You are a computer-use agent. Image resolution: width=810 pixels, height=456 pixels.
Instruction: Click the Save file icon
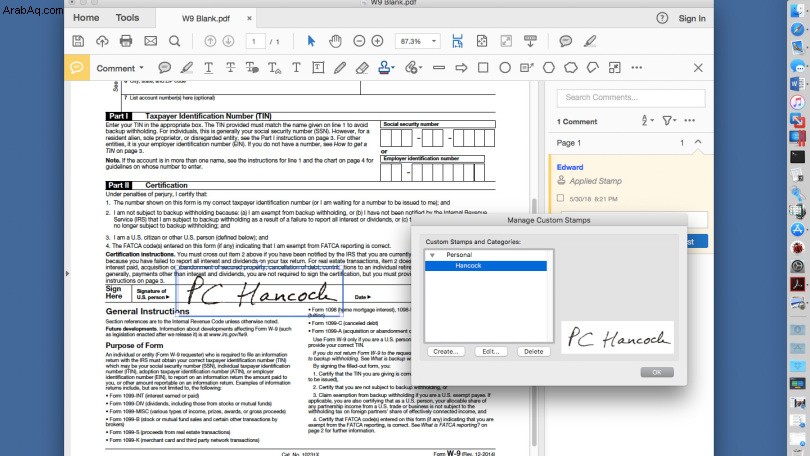tap(78, 41)
